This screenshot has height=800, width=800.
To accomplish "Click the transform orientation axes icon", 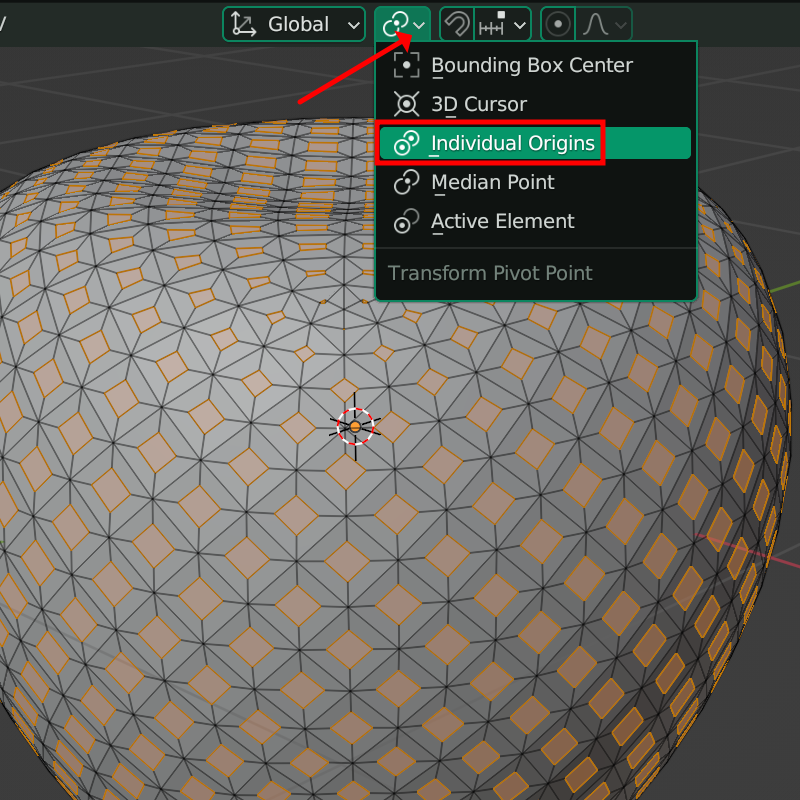I will (243, 24).
